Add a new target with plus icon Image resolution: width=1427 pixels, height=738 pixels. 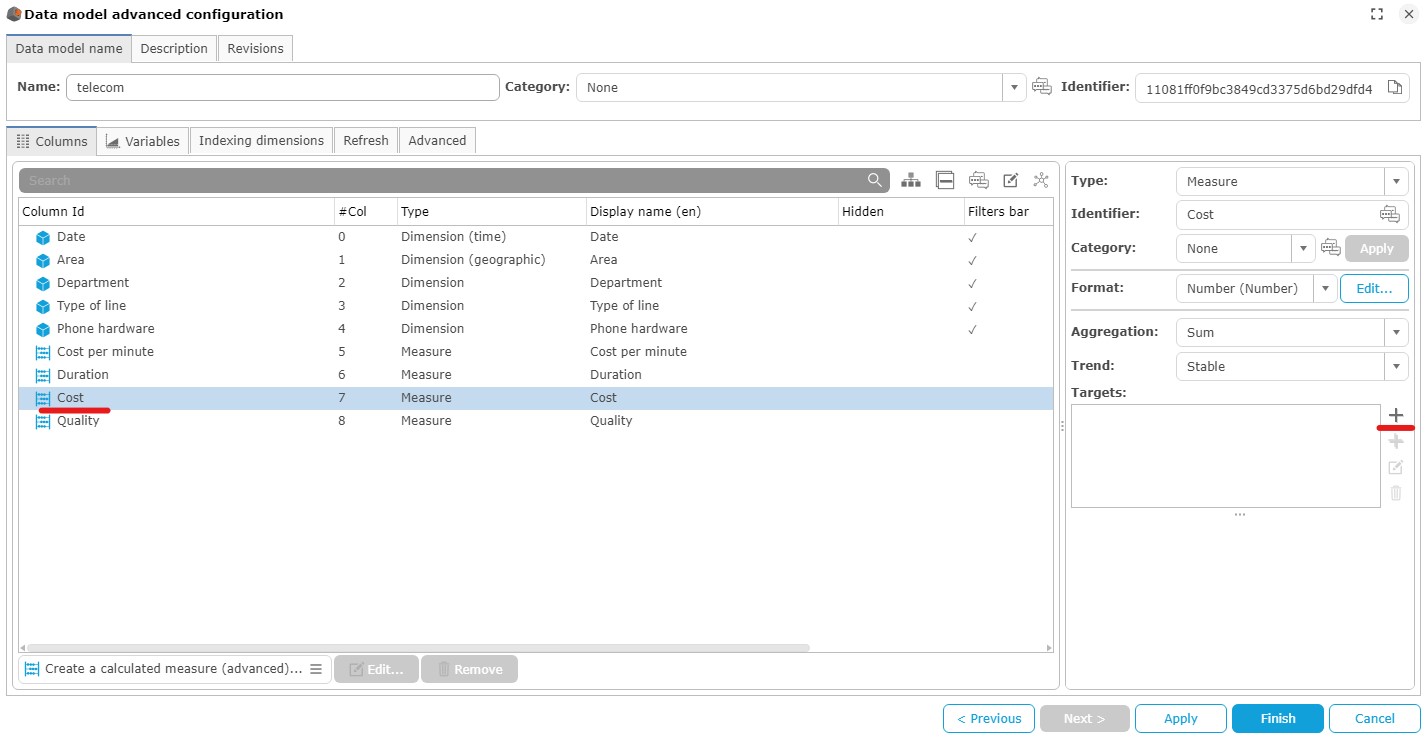coord(1396,415)
